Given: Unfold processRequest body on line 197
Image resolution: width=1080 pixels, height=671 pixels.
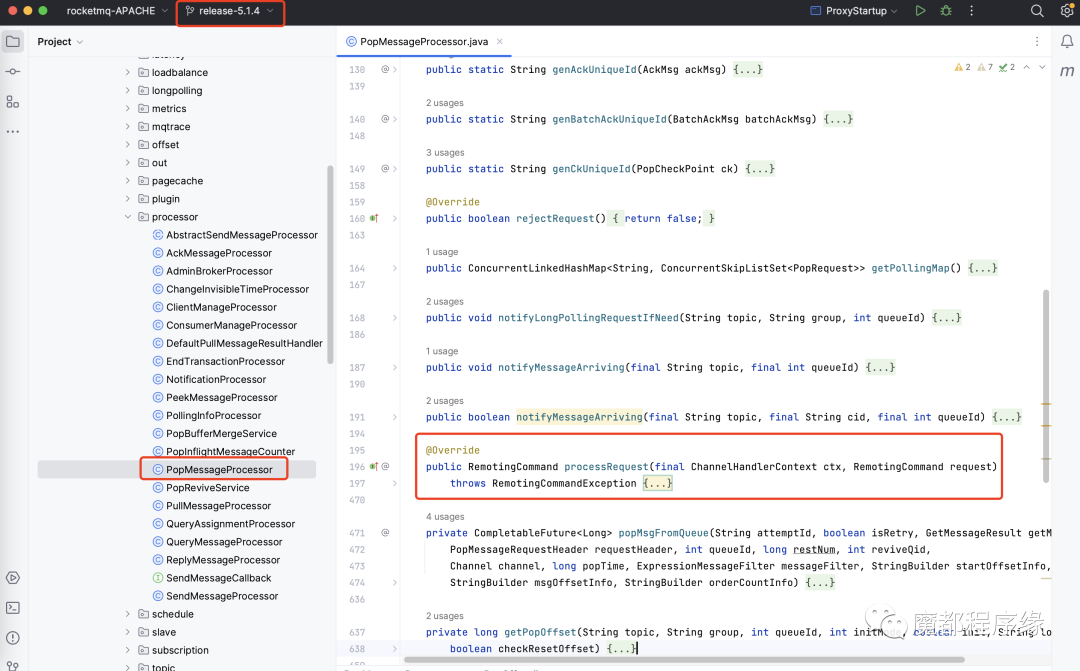Looking at the screenshot, I should pos(395,483).
